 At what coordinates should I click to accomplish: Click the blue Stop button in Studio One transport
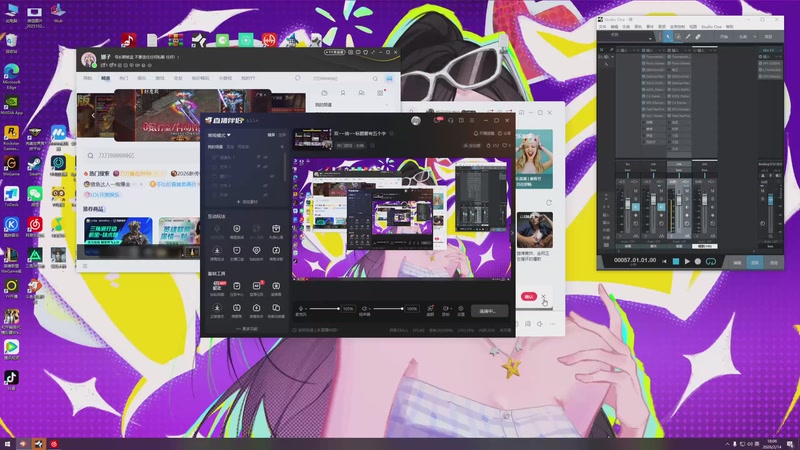[x=676, y=261]
